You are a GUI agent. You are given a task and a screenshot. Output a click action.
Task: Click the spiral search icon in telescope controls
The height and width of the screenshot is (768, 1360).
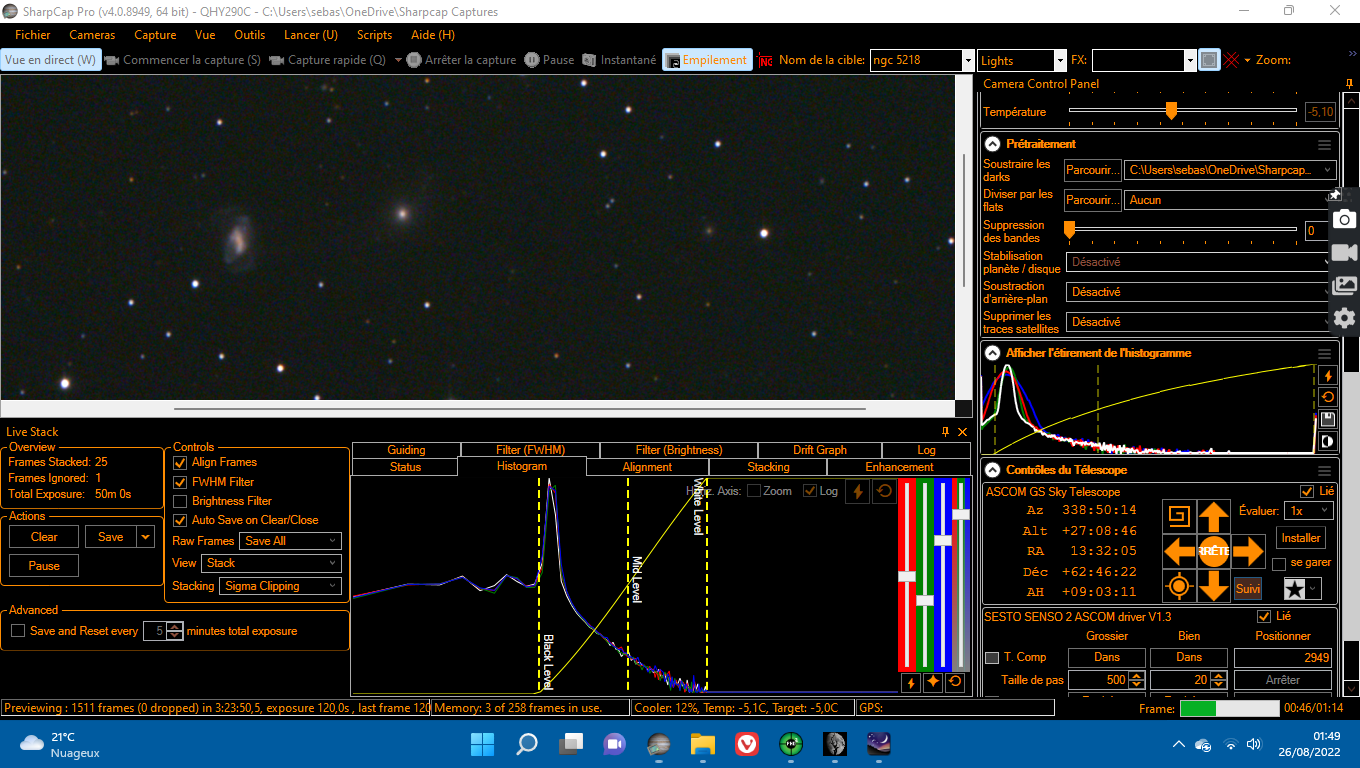[x=1179, y=517]
